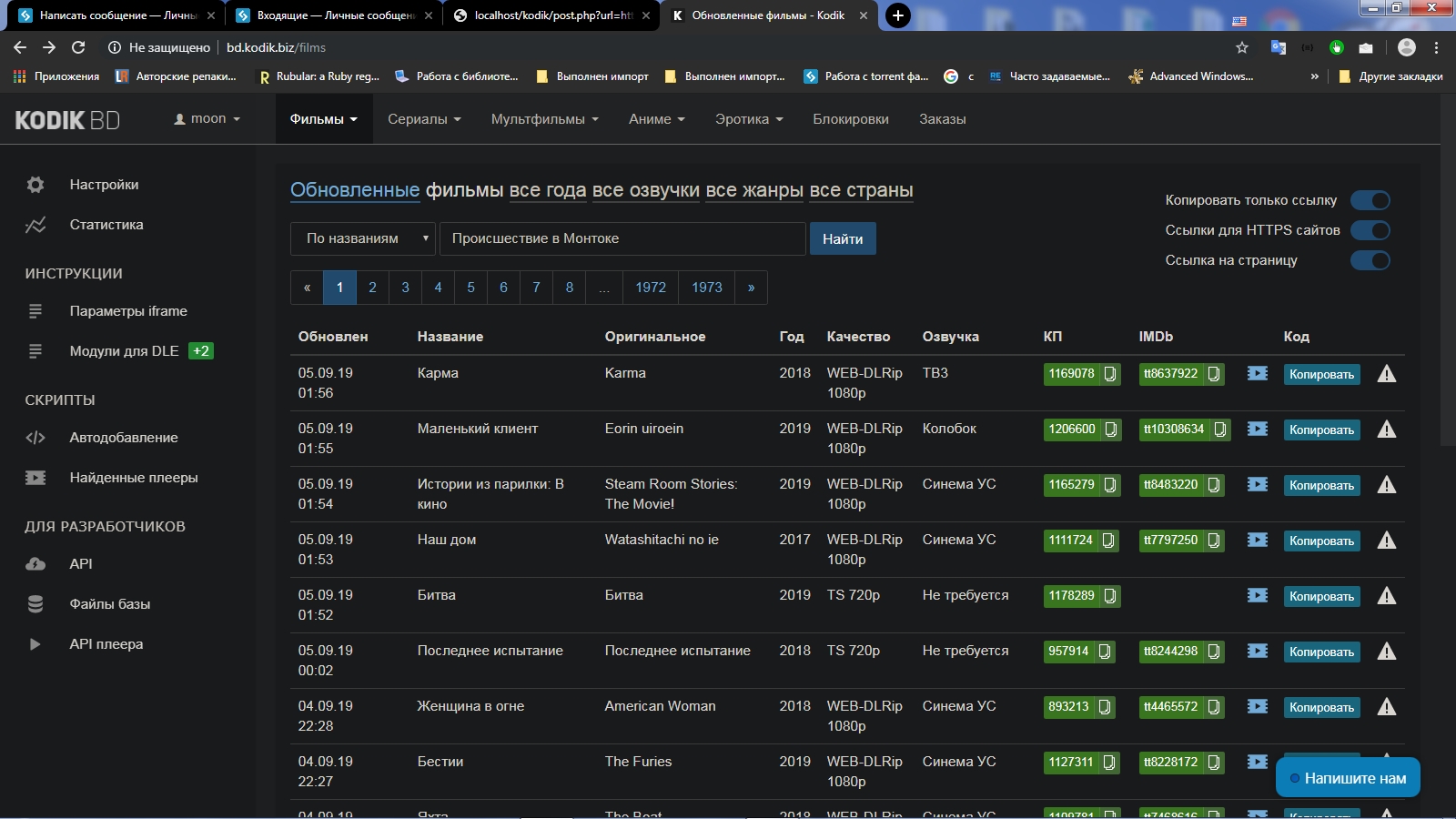Bookmark this page with the star icon
Viewport: 1456px width, 819px height.
pyautogui.click(x=1242, y=47)
